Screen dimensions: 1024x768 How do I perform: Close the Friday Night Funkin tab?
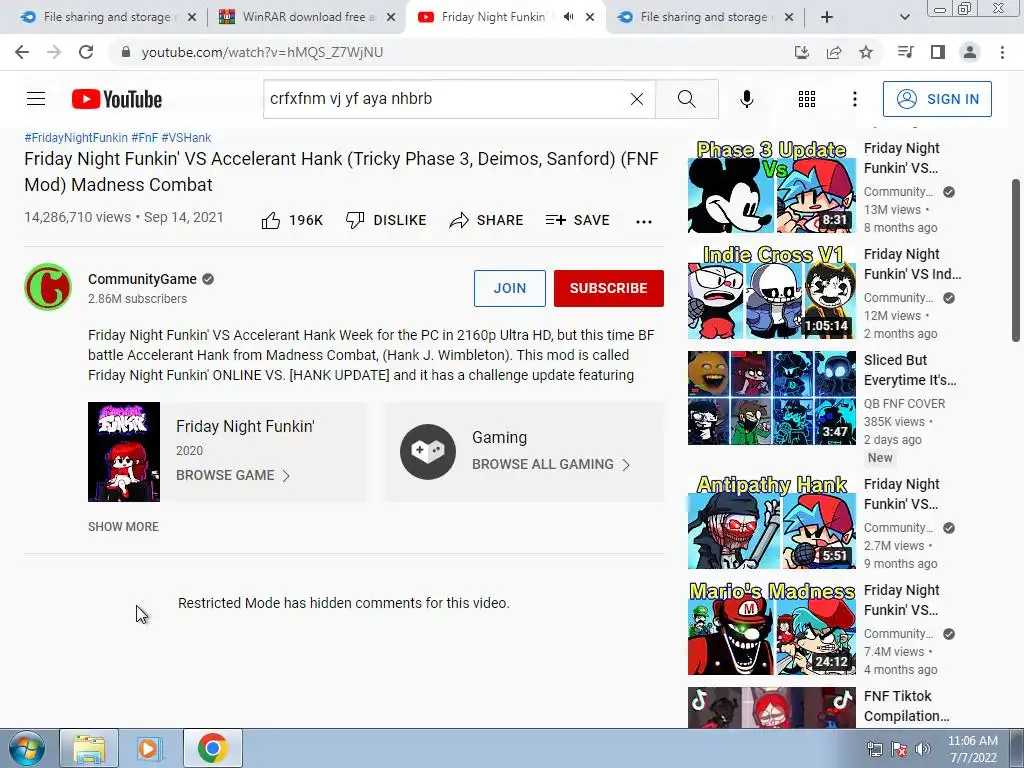(590, 17)
